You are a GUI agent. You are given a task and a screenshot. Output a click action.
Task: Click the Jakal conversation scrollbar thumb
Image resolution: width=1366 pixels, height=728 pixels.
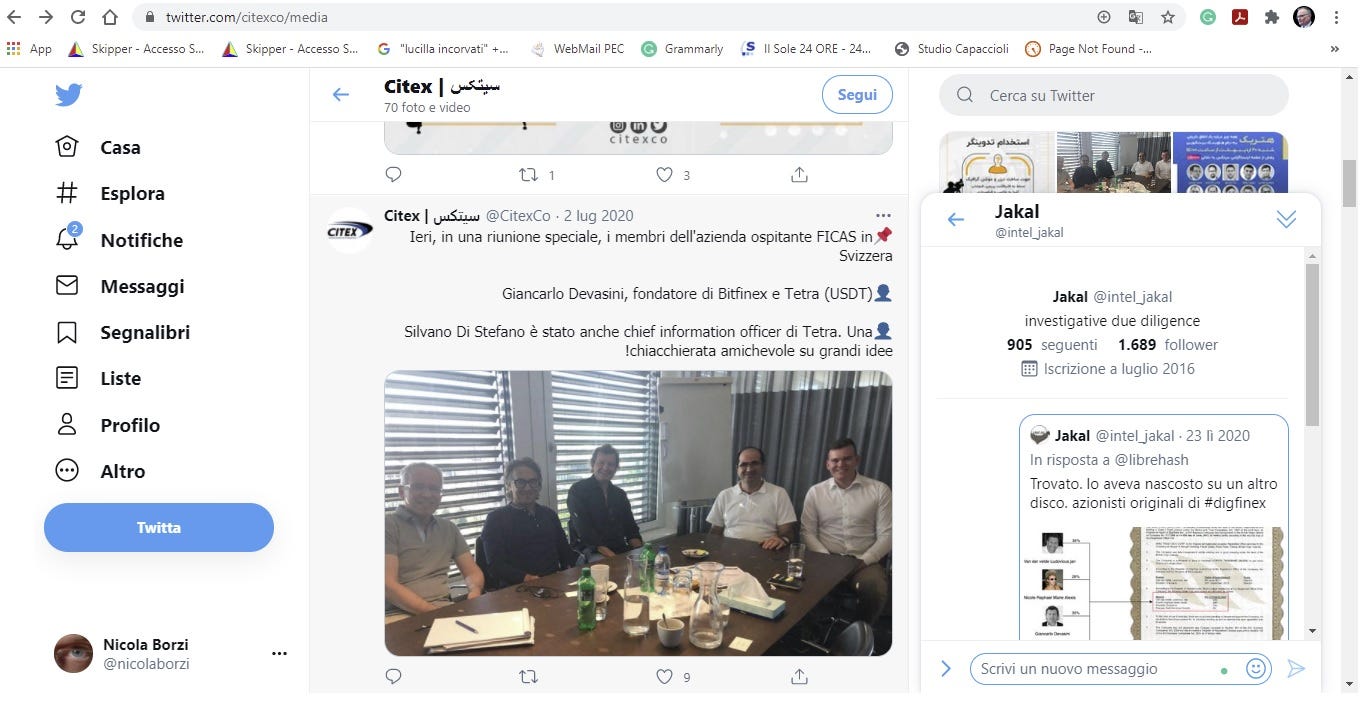coord(1312,344)
